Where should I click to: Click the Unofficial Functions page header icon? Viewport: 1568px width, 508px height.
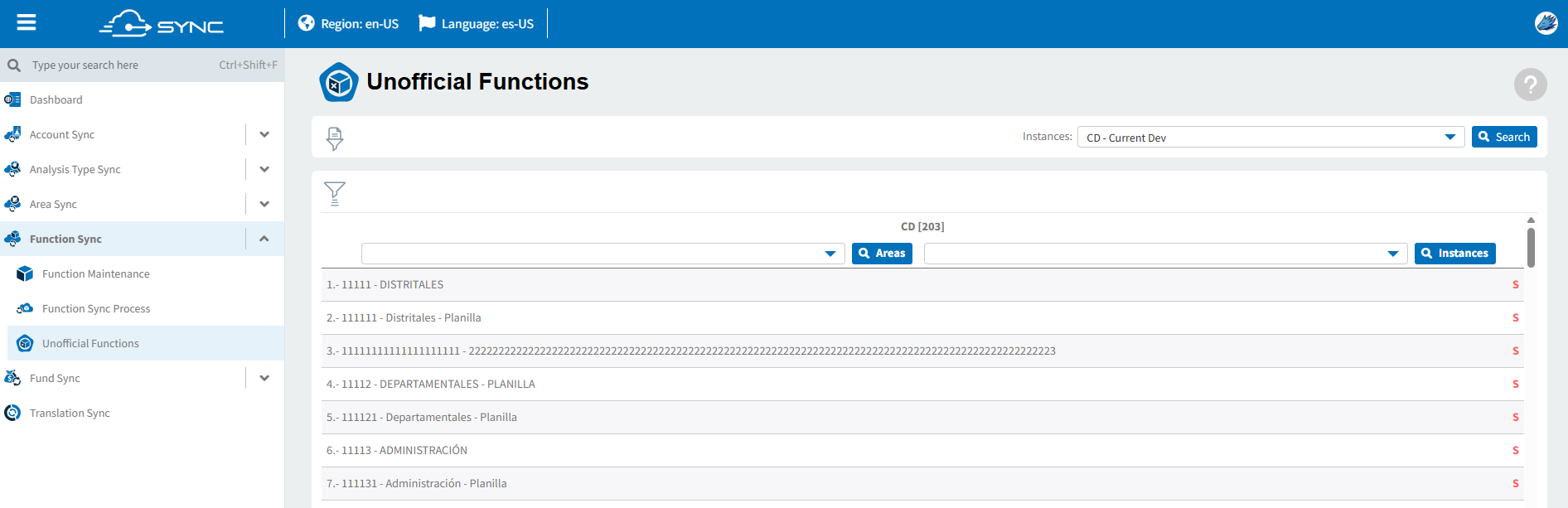point(338,82)
